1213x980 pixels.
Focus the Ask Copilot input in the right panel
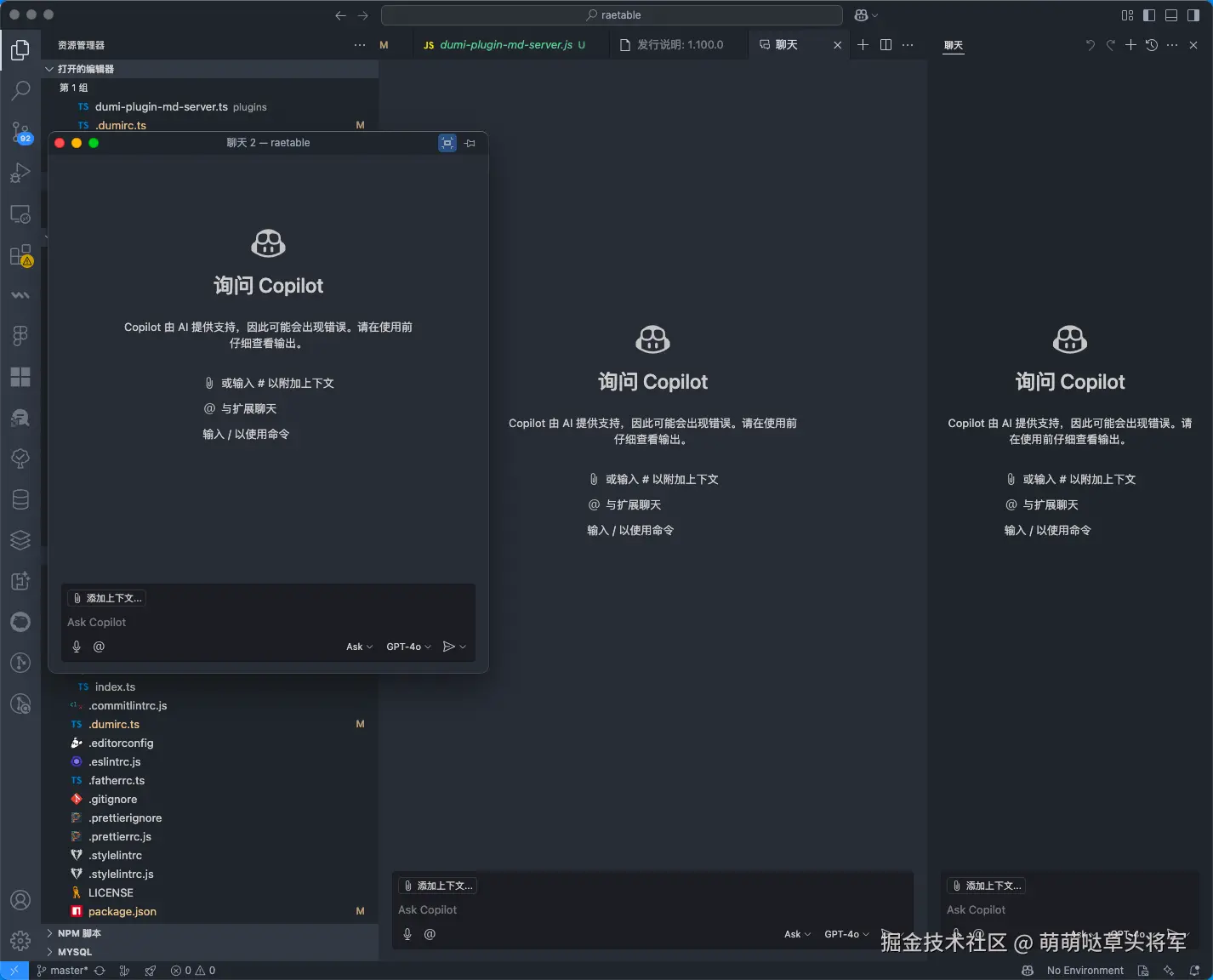[x=1070, y=909]
